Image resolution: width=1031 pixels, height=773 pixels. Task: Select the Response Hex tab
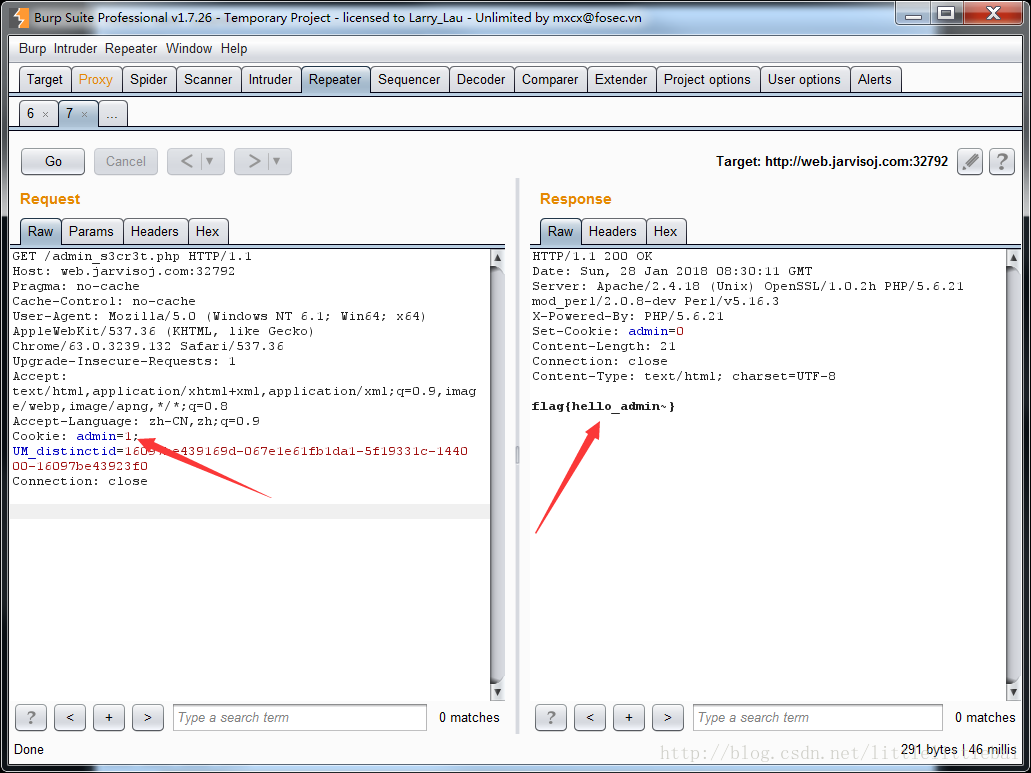pyautogui.click(x=665, y=231)
